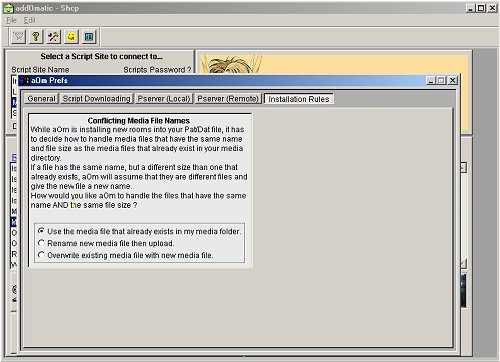500x362 pixels.
Task: Maximize the addOmatic main window
Action: (x=481, y=8)
